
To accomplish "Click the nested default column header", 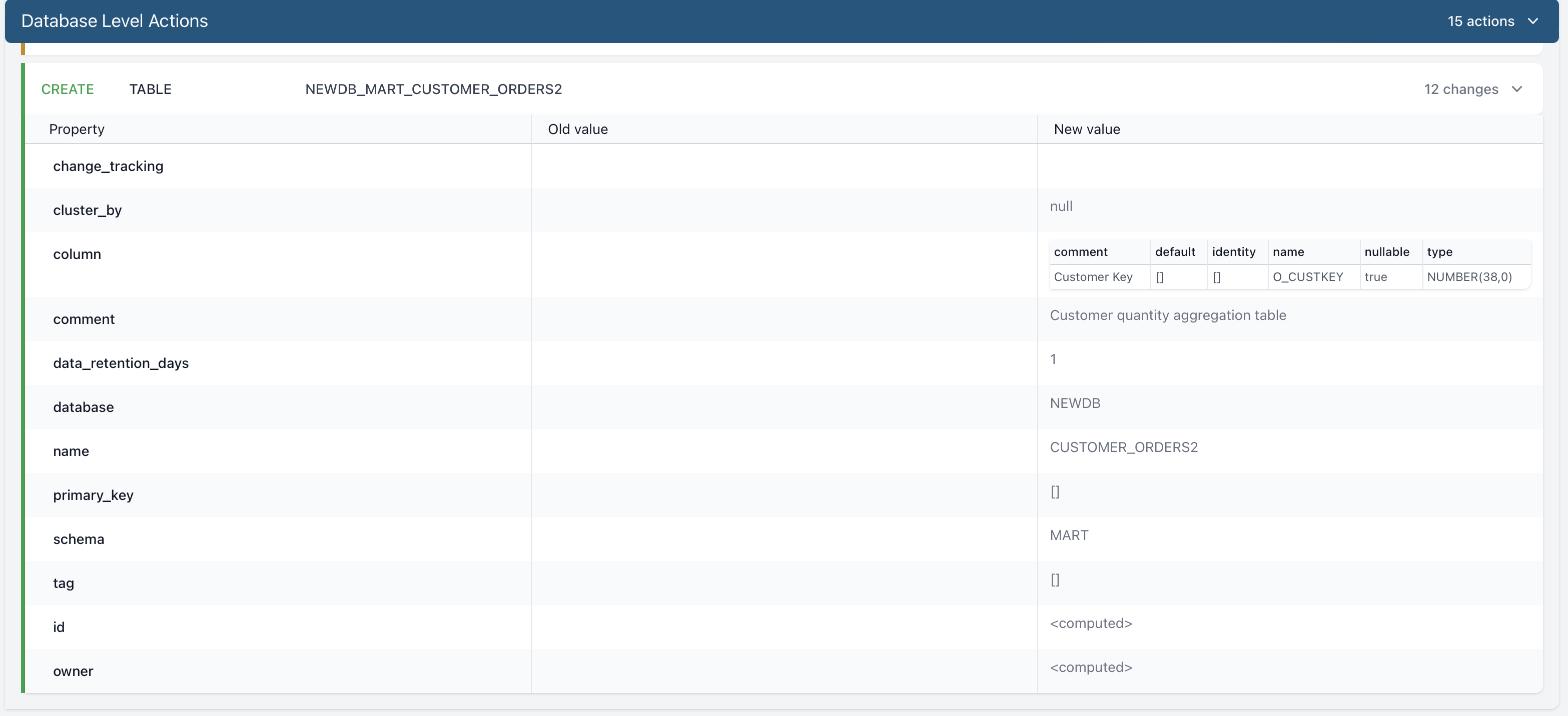I will pyautogui.click(x=1175, y=252).
